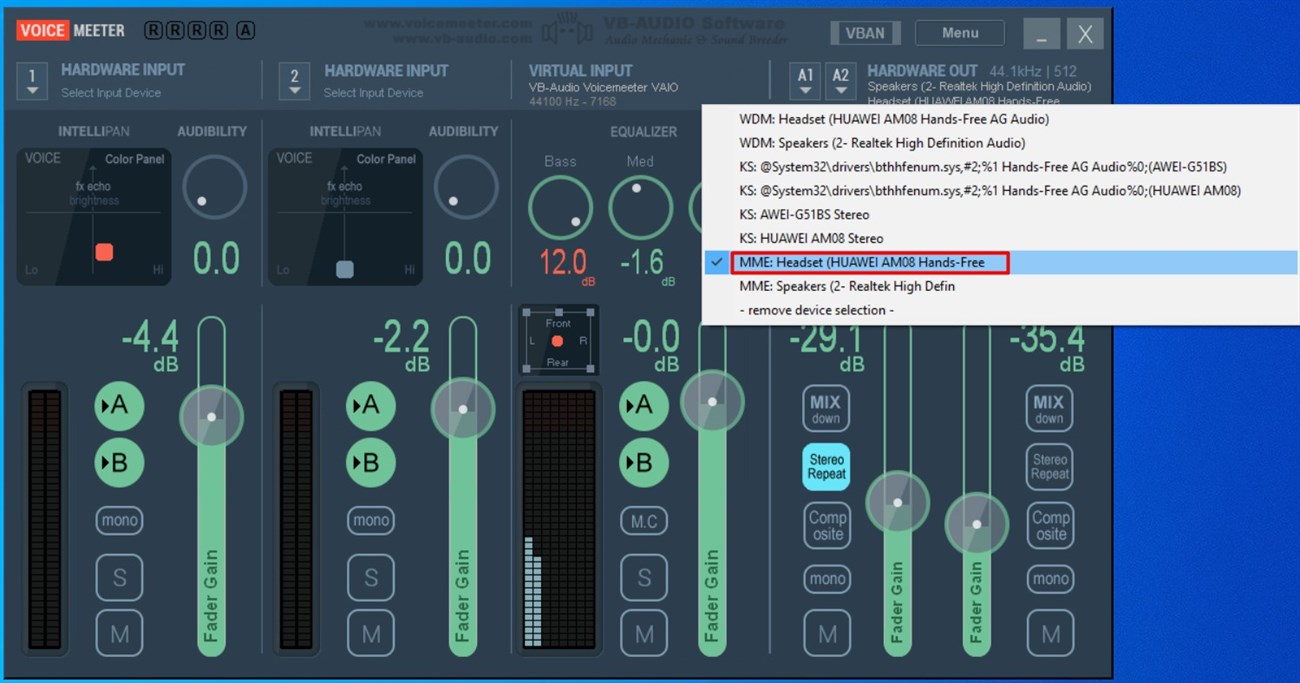Screen dimensions: 1300x683
Task: Mute the A2 output bus
Action: (1050, 634)
